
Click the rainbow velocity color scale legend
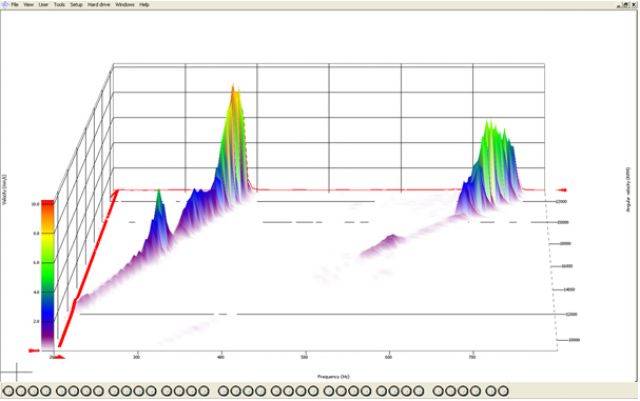coord(48,272)
